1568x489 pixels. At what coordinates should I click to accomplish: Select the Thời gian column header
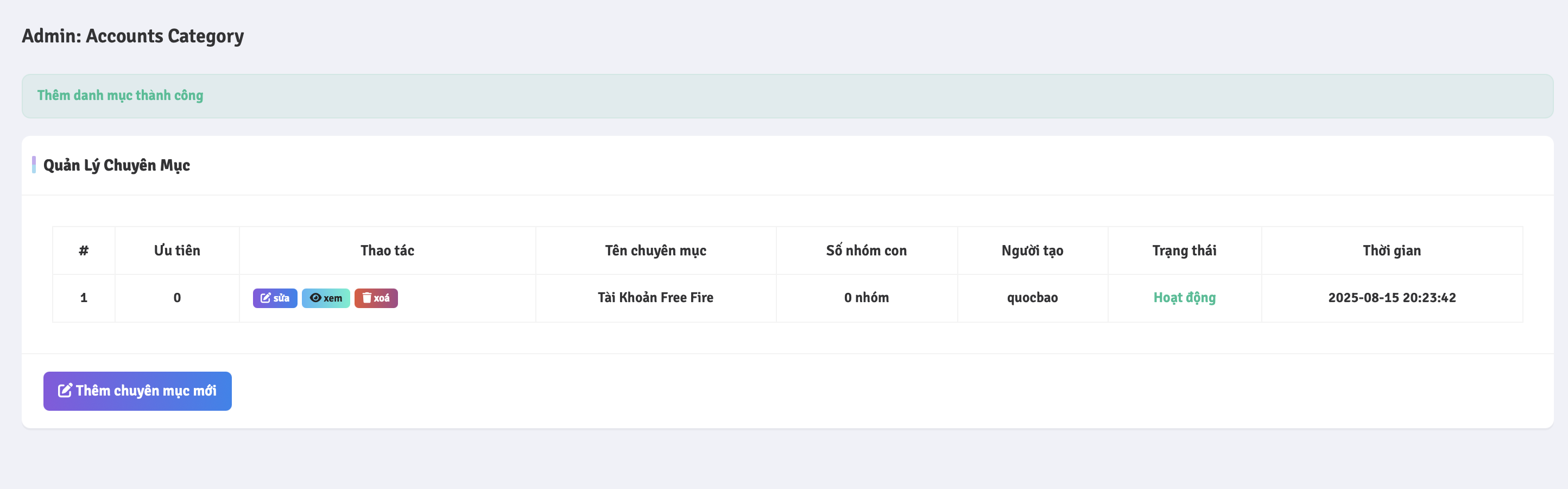coord(1392,250)
